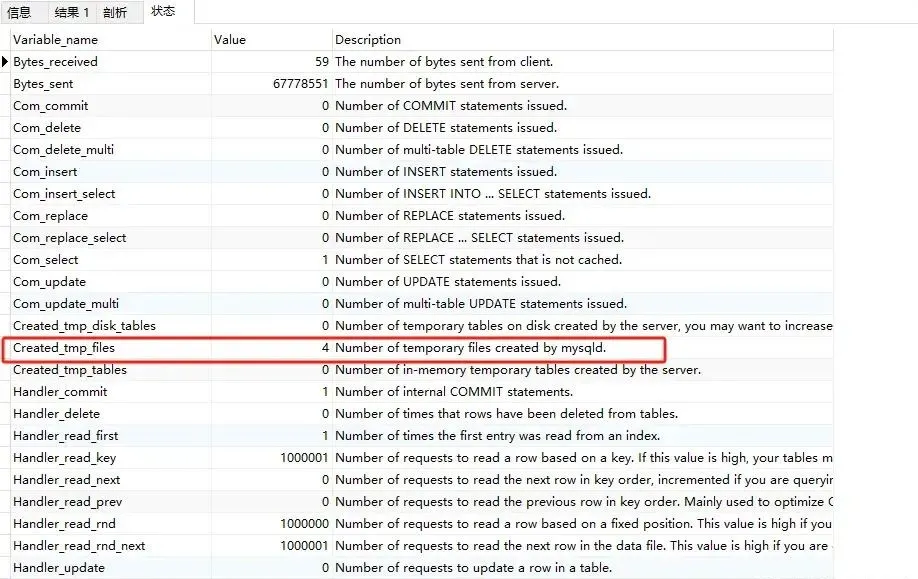Click the Com_replace_select description text

479,238
